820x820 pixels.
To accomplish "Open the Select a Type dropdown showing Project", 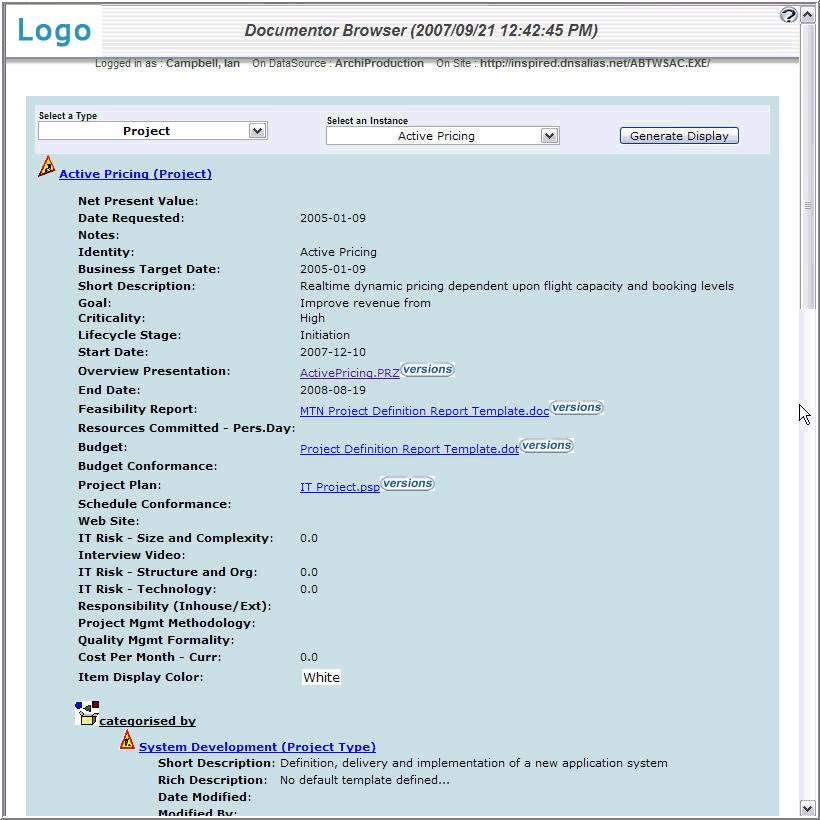I will [x=152, y=130].
